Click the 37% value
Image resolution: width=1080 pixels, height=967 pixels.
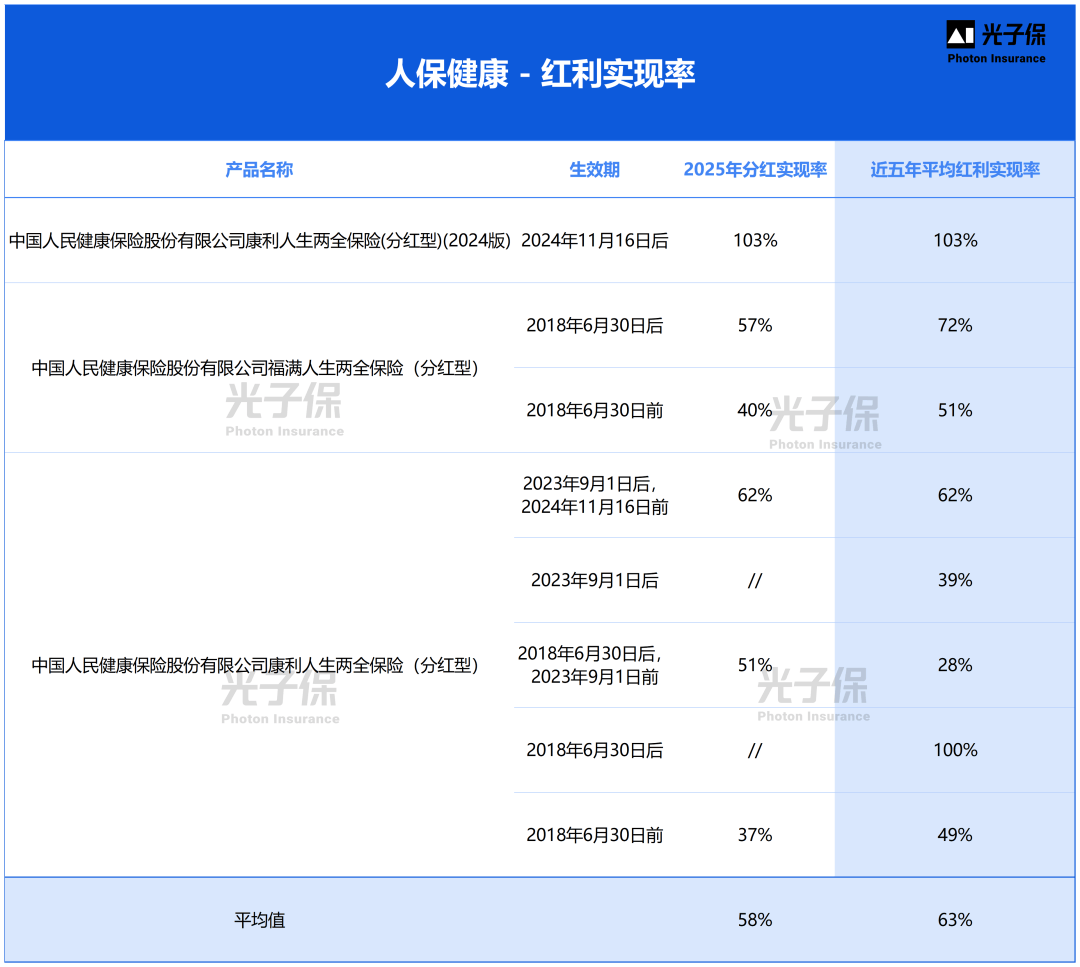click(x=755, y=835)
